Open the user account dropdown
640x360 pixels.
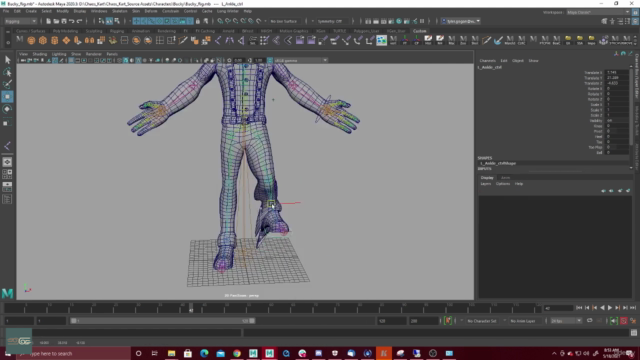coord(461,21)
